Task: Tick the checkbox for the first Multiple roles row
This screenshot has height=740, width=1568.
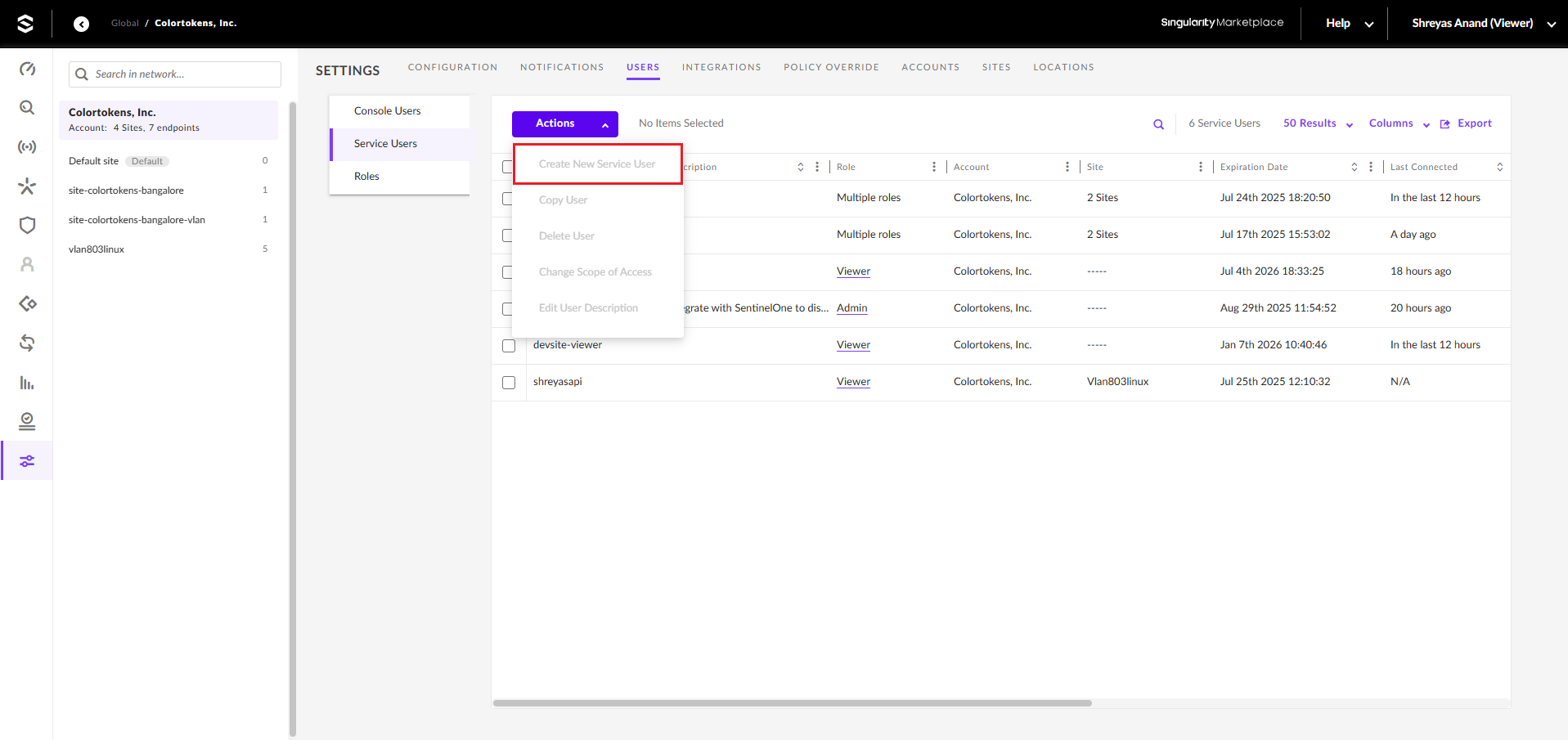Action: click(507, 199)
